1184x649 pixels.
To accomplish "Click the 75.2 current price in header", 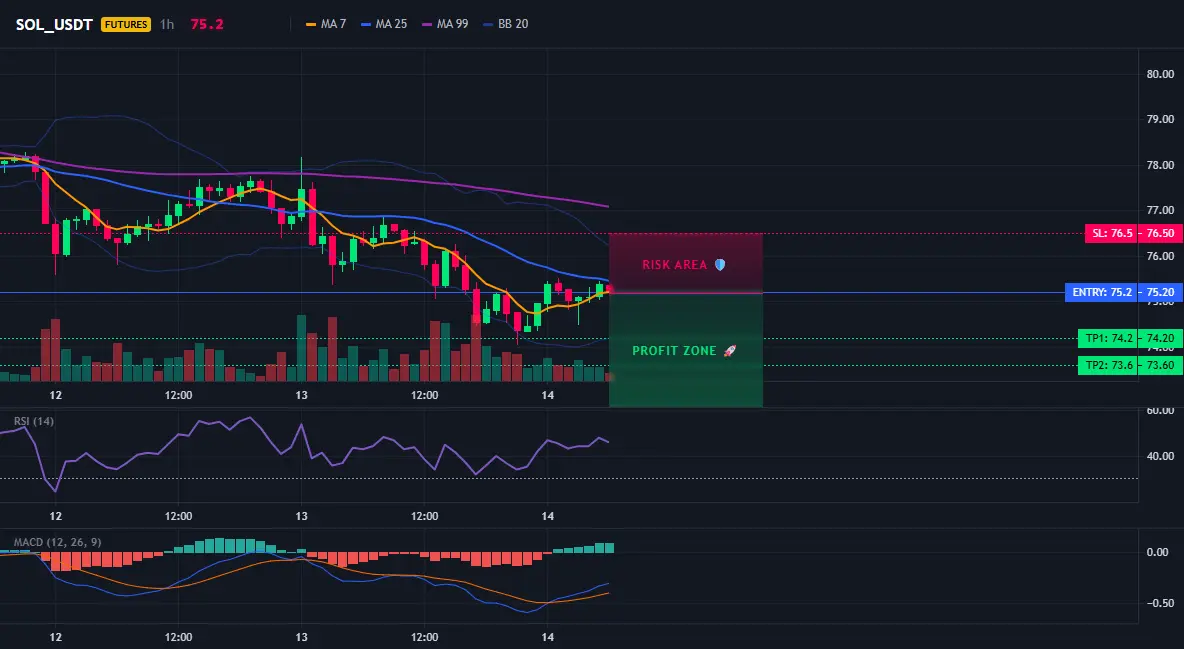I will (207, 24).
